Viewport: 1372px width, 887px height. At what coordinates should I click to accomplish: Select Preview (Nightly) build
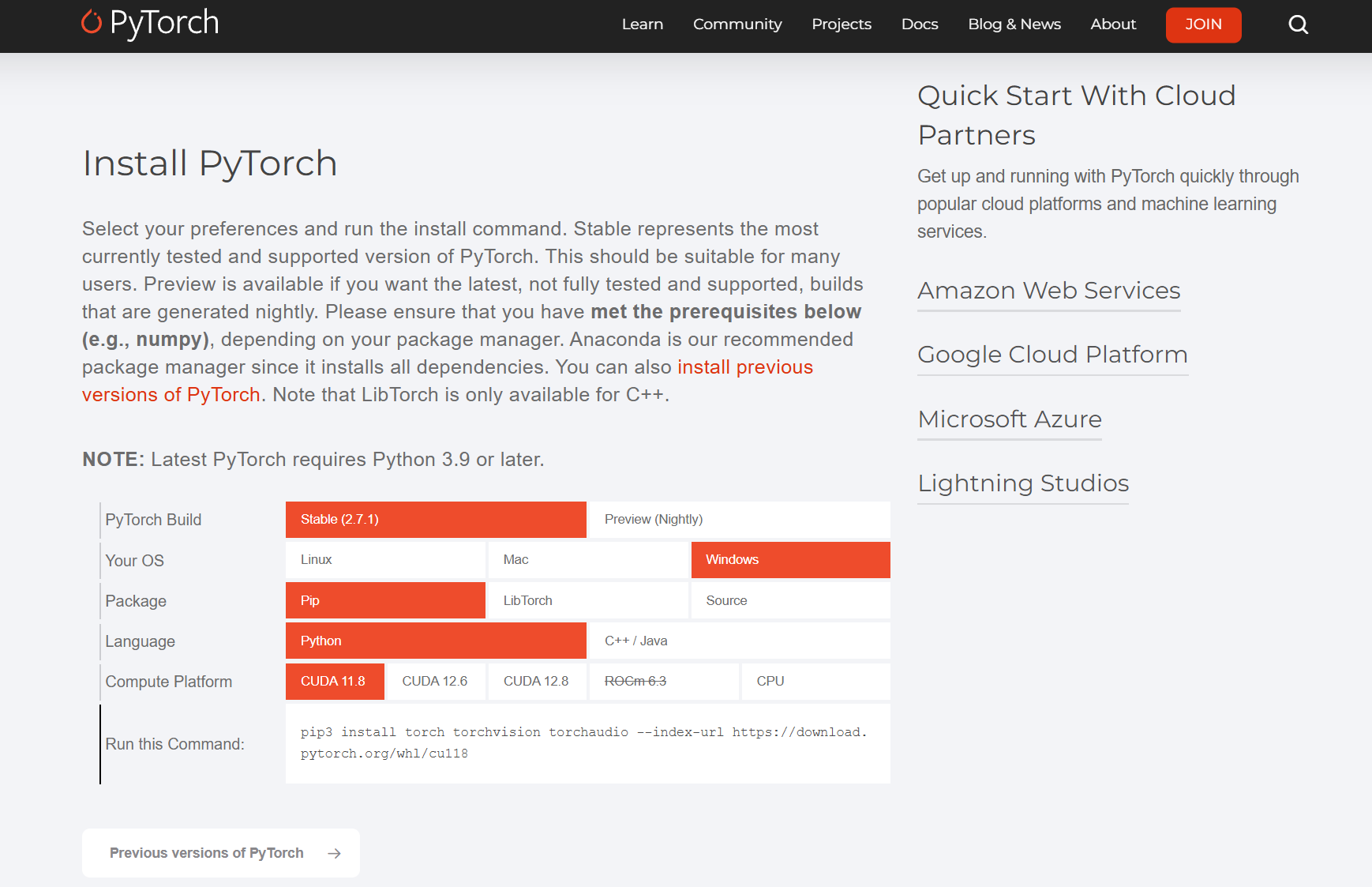click(740, 520)
